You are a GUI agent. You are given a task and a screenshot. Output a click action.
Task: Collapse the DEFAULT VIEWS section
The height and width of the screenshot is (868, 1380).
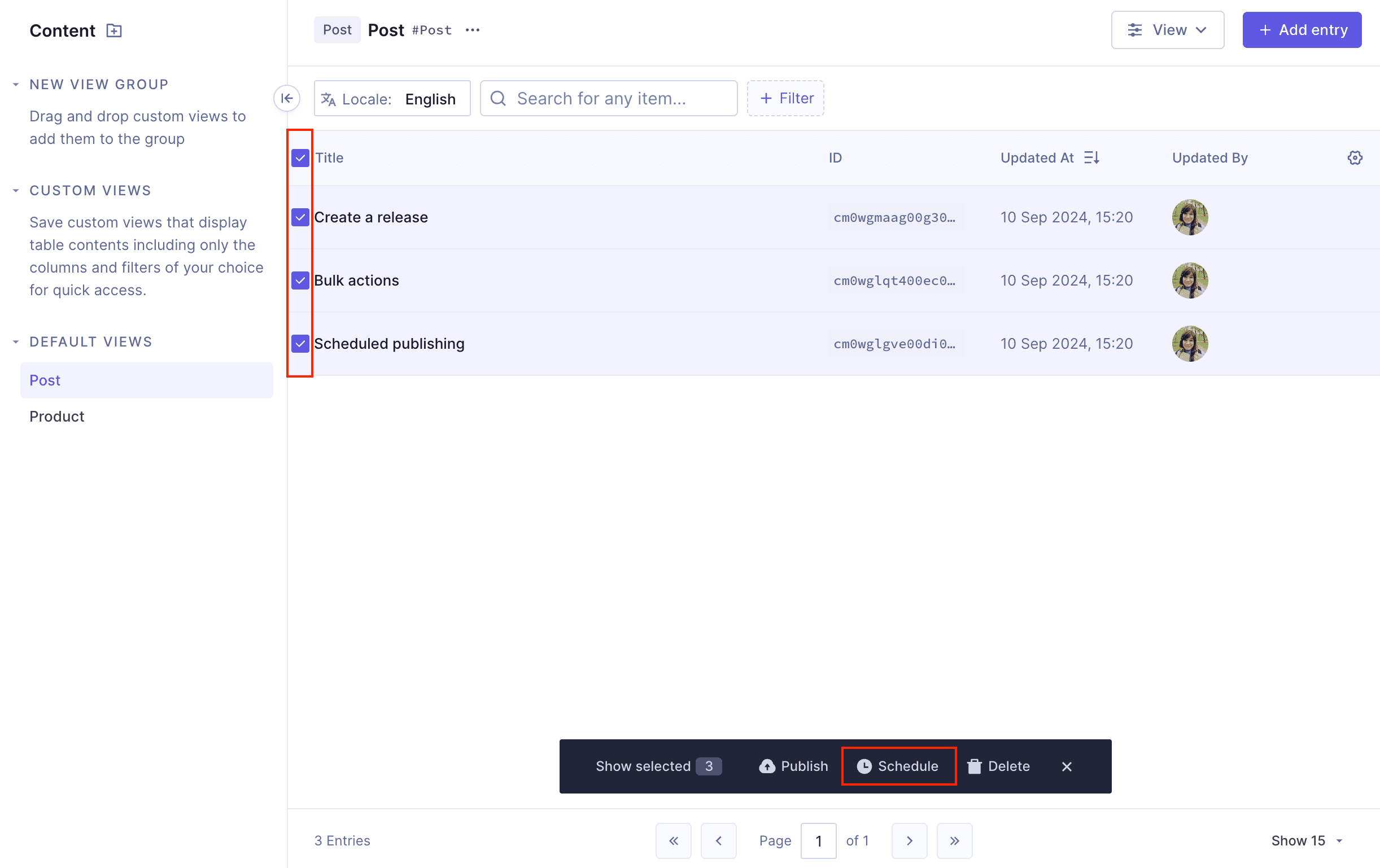(16, 342)
